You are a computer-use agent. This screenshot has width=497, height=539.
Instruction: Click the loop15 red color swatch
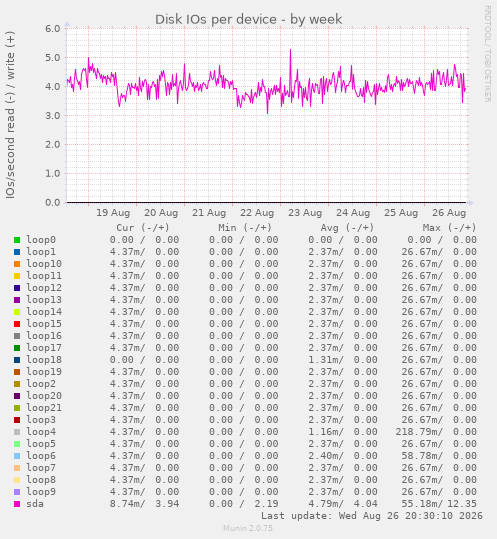[x=17, y=324]
